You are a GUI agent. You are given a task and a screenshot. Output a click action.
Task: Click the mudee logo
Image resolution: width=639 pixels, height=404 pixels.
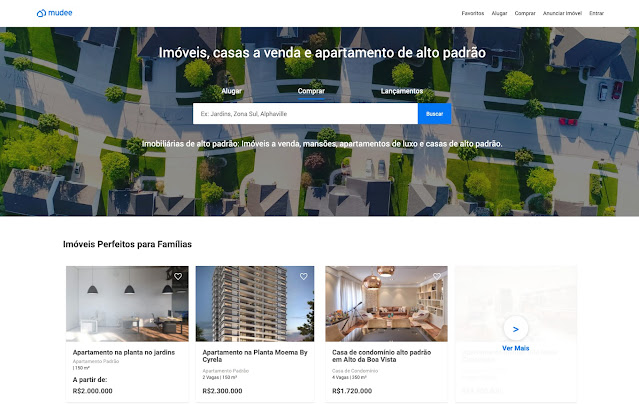tap(55, 13)
